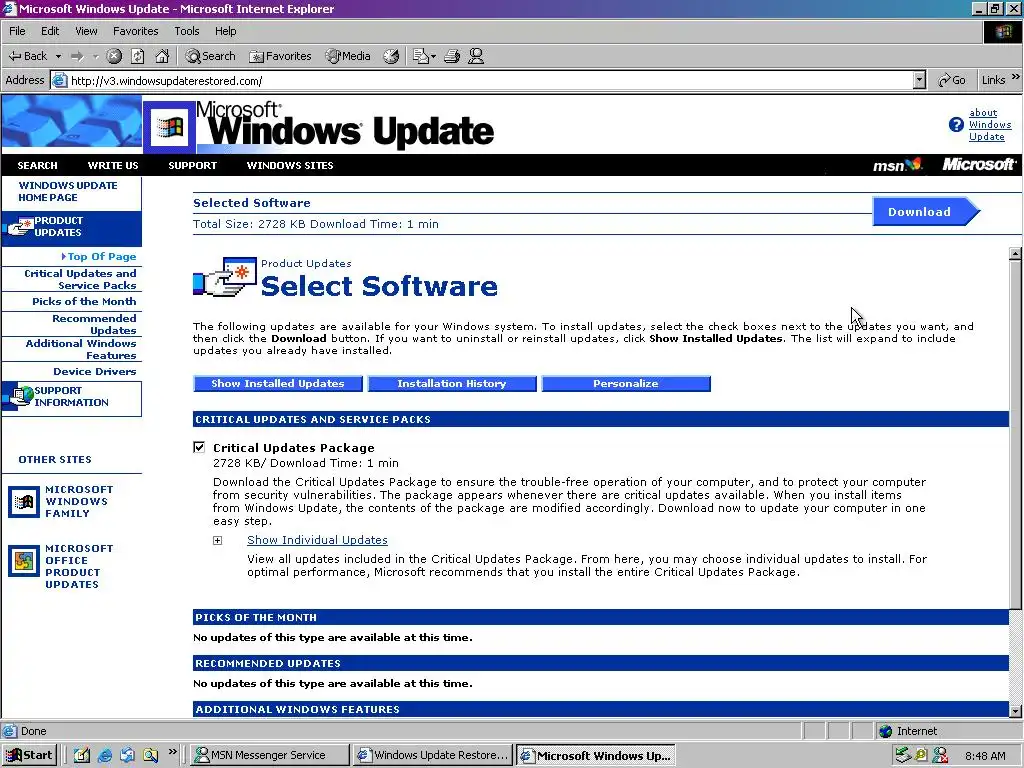
Task: Refresh the page via Refresh icon
Action: click(138, 56)
